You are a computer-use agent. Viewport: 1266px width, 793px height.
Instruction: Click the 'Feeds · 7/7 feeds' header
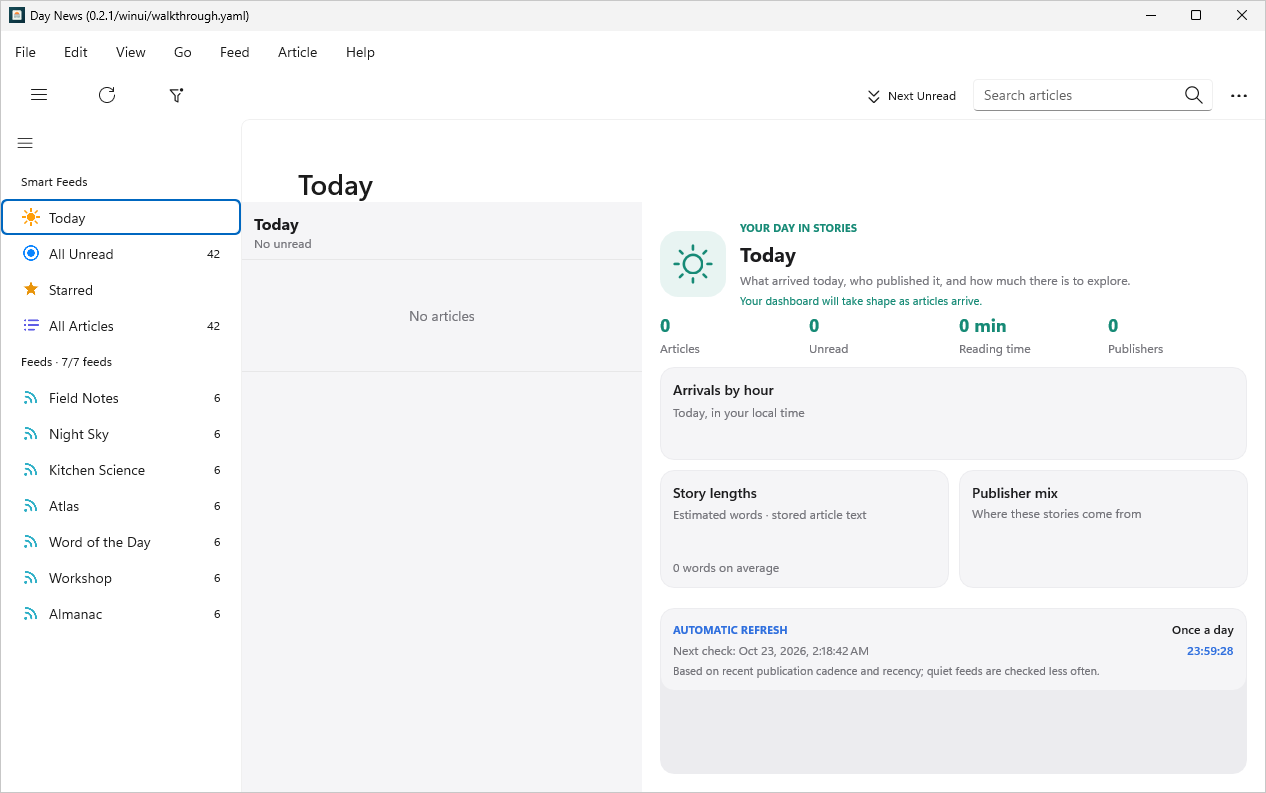click(66, 362)
